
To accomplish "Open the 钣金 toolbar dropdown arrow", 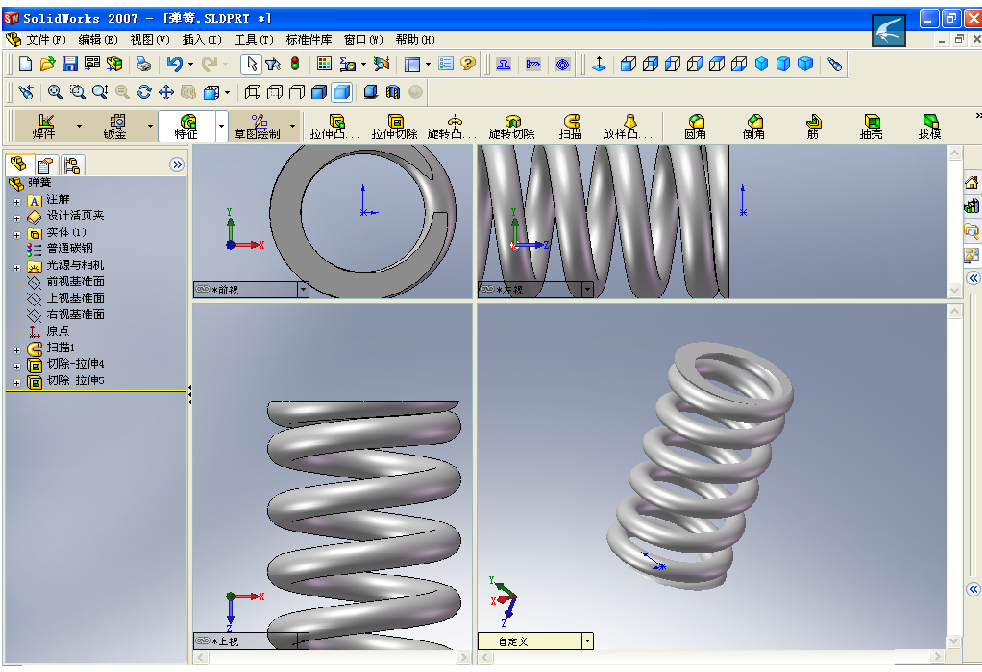I will click(x=150, y=127).
